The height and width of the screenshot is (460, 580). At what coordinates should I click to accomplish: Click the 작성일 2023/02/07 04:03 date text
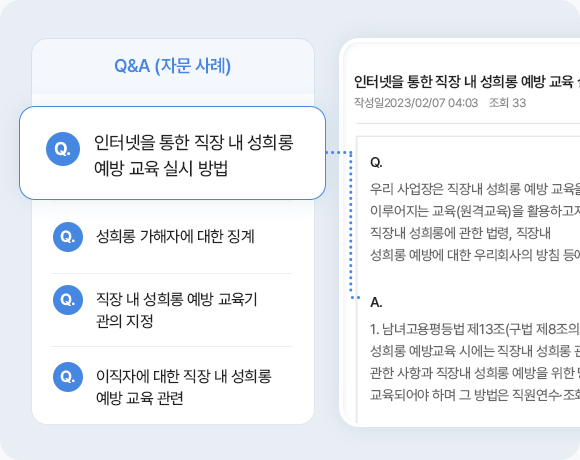tap(416, 102)
